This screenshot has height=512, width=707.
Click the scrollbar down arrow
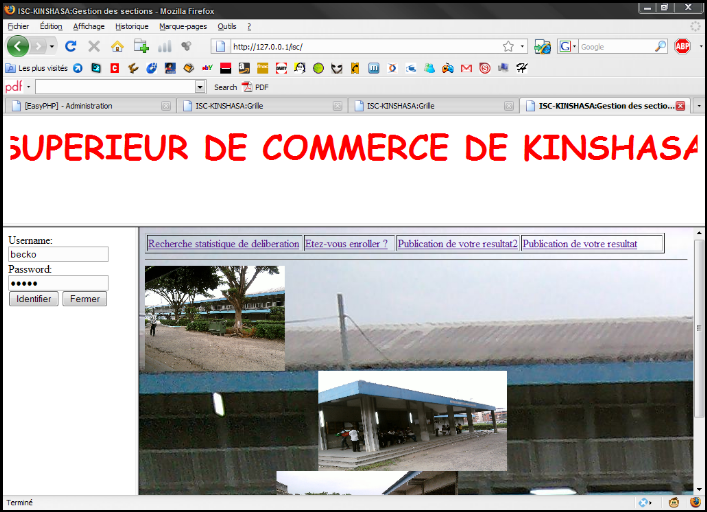coord(699,489)
